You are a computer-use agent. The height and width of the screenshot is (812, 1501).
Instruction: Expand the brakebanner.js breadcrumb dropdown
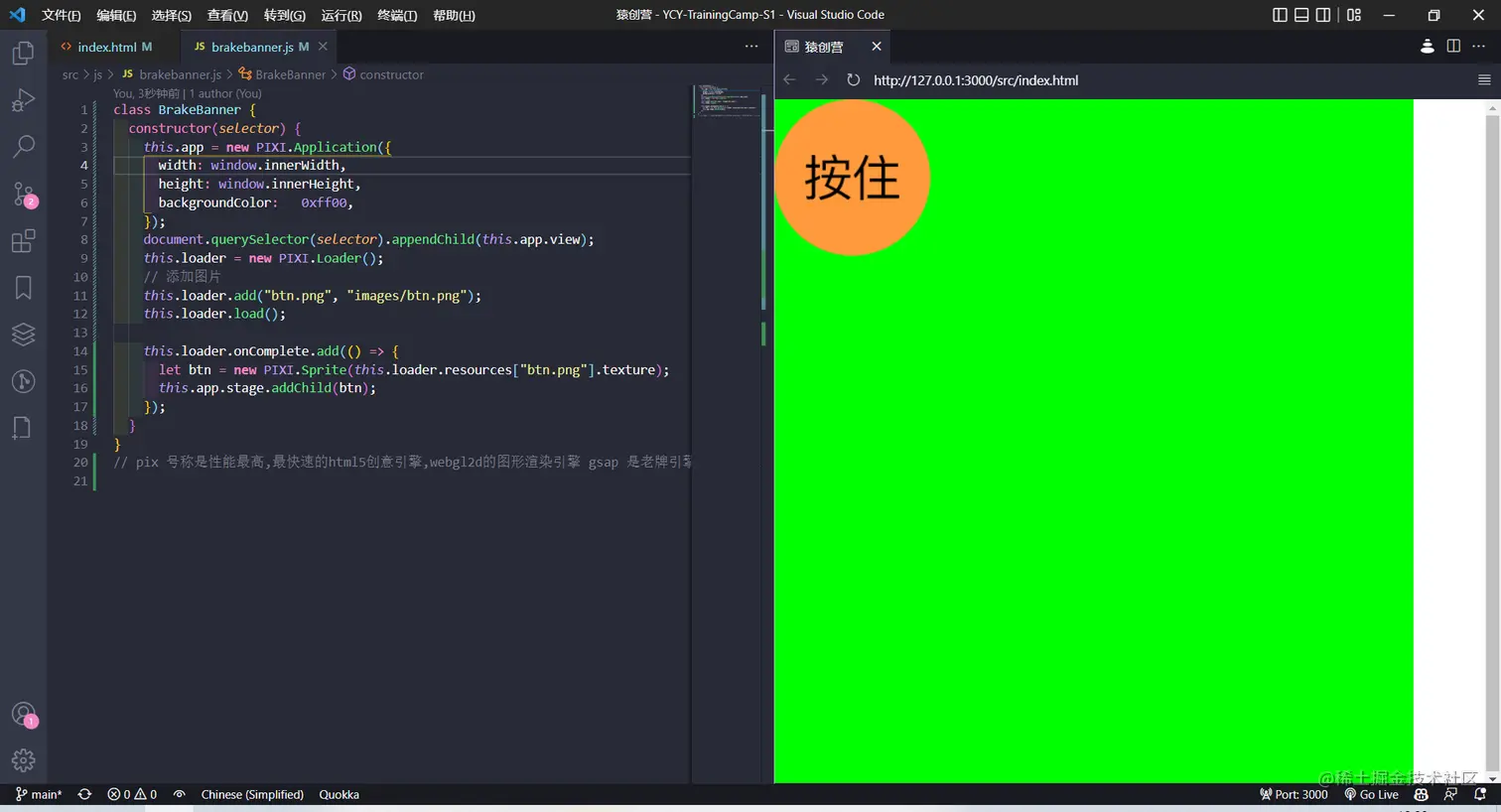click(172, 74)
